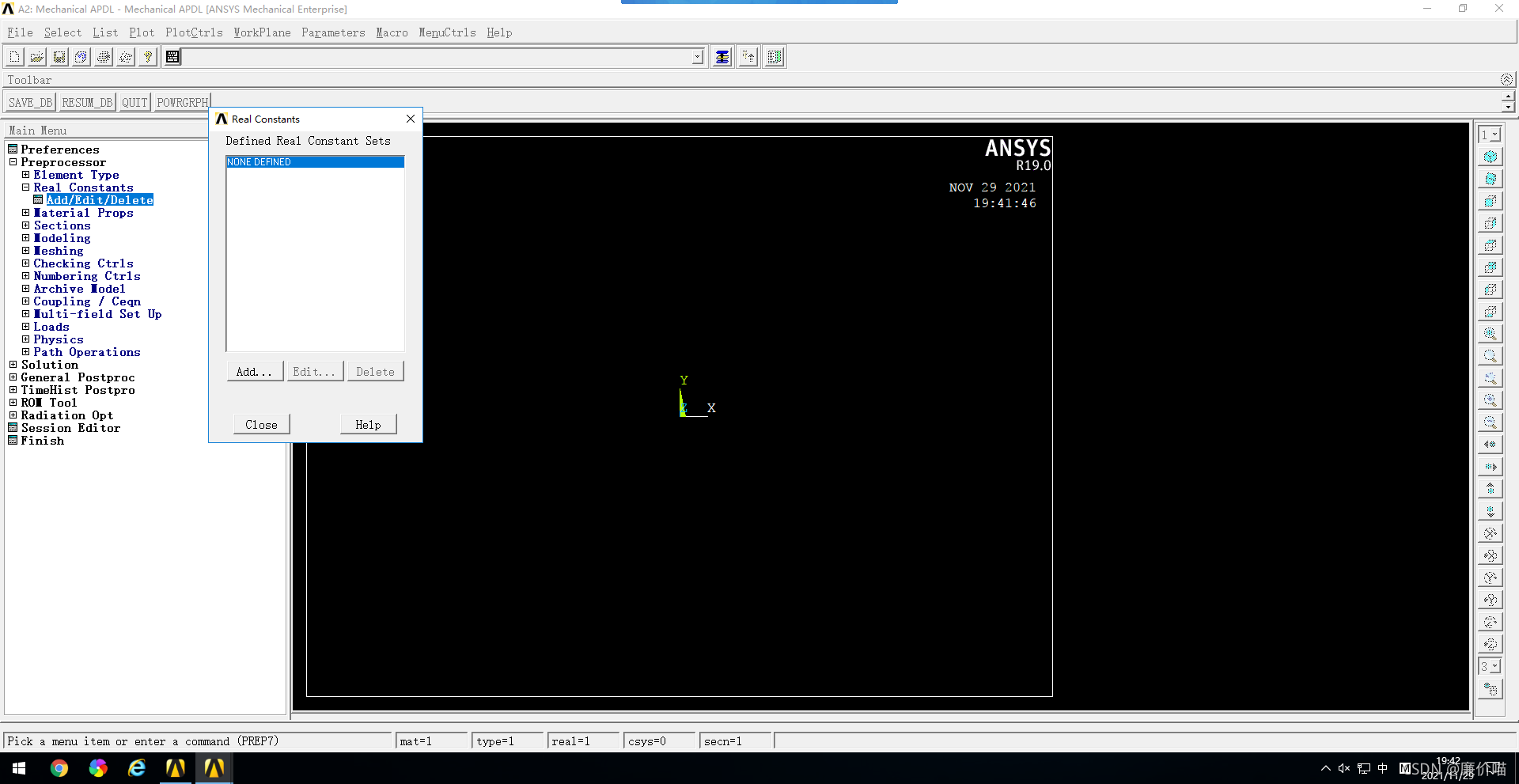Expand the Meshing tree node
Viewport: 1519px width, 784px height.
[25, 251]
